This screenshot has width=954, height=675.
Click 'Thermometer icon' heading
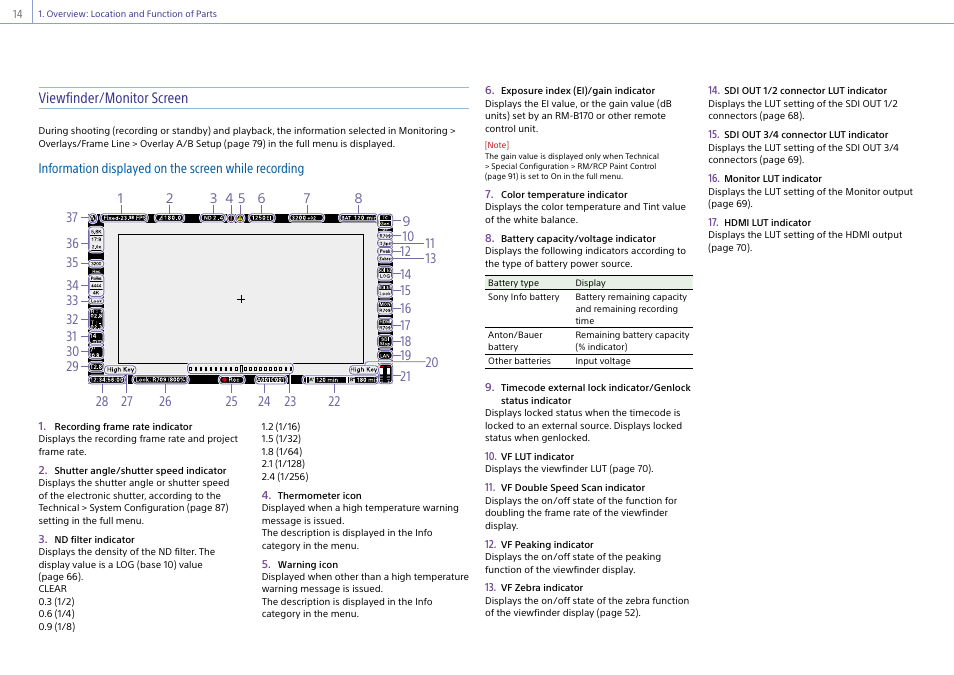click(x=319, y=495)
